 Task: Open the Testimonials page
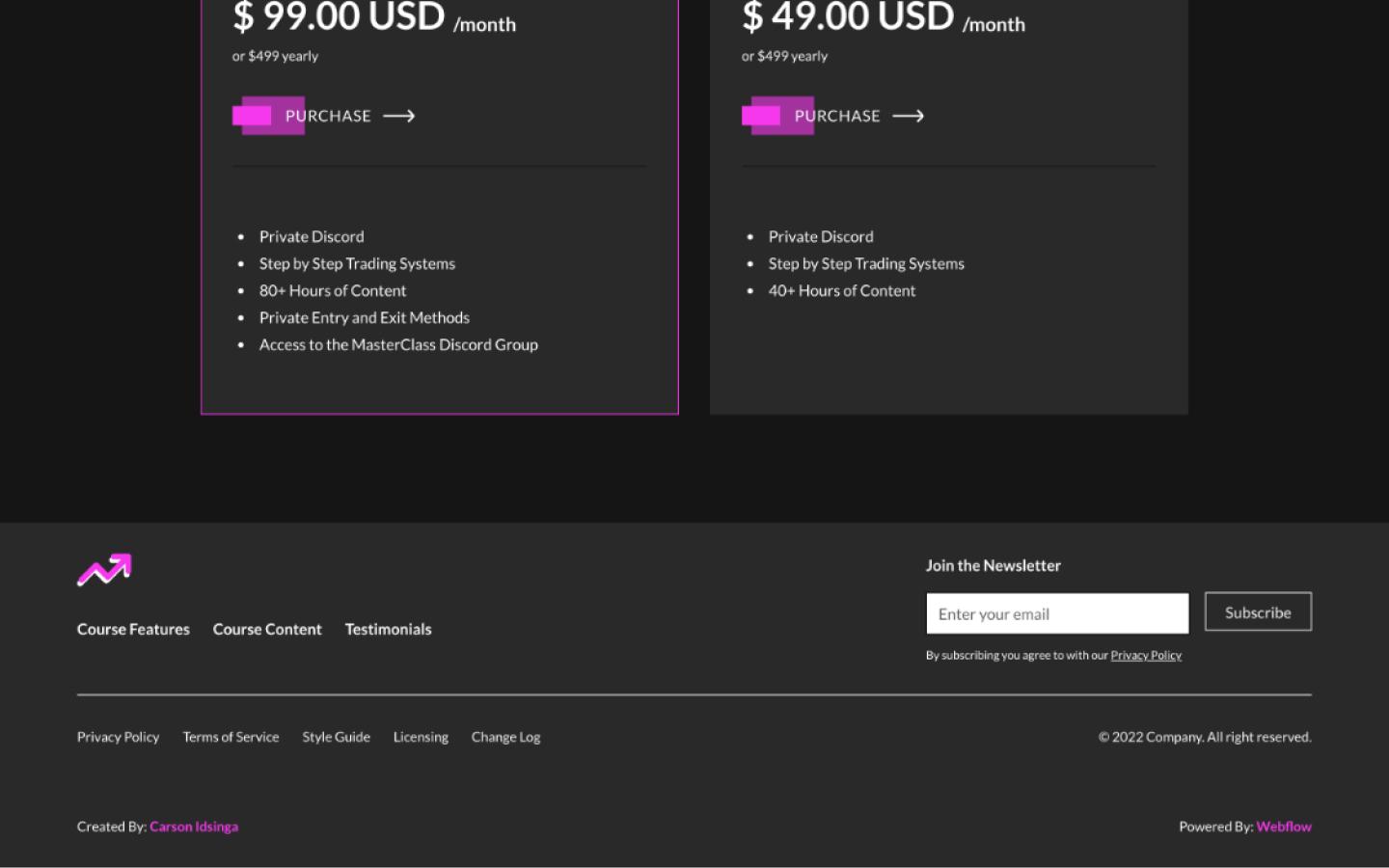coord(388,629)
